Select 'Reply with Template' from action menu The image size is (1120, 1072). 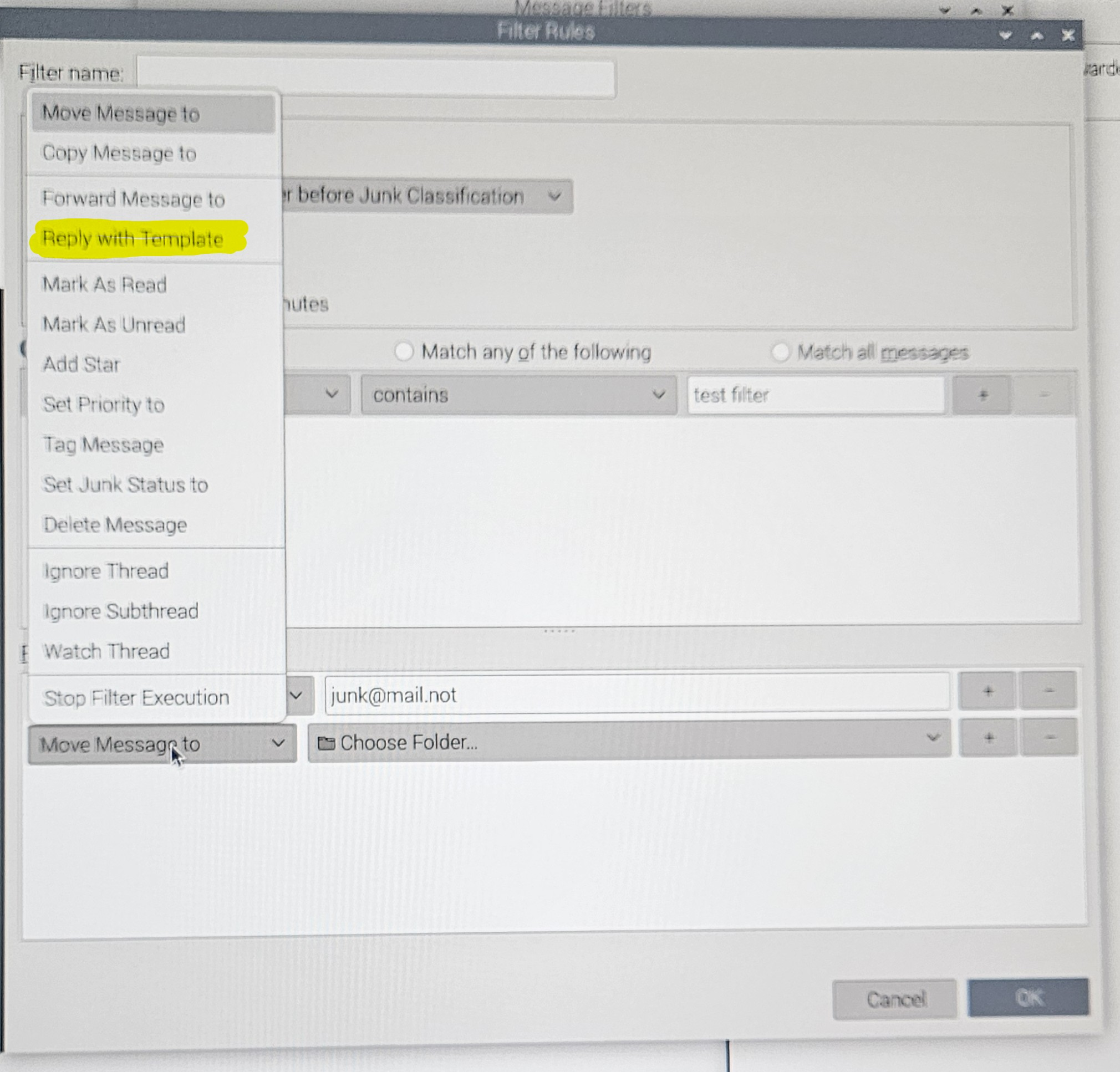coord(133,238)
